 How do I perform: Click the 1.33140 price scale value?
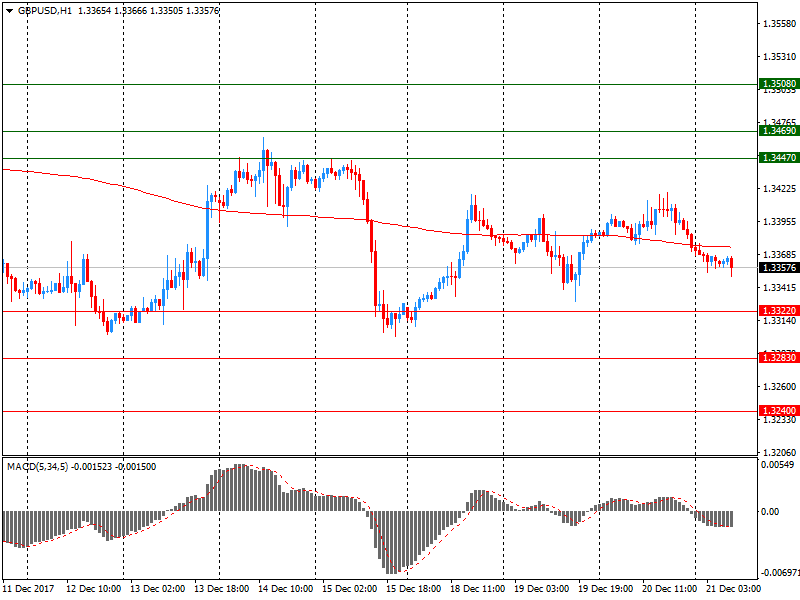tap(779, 320)
